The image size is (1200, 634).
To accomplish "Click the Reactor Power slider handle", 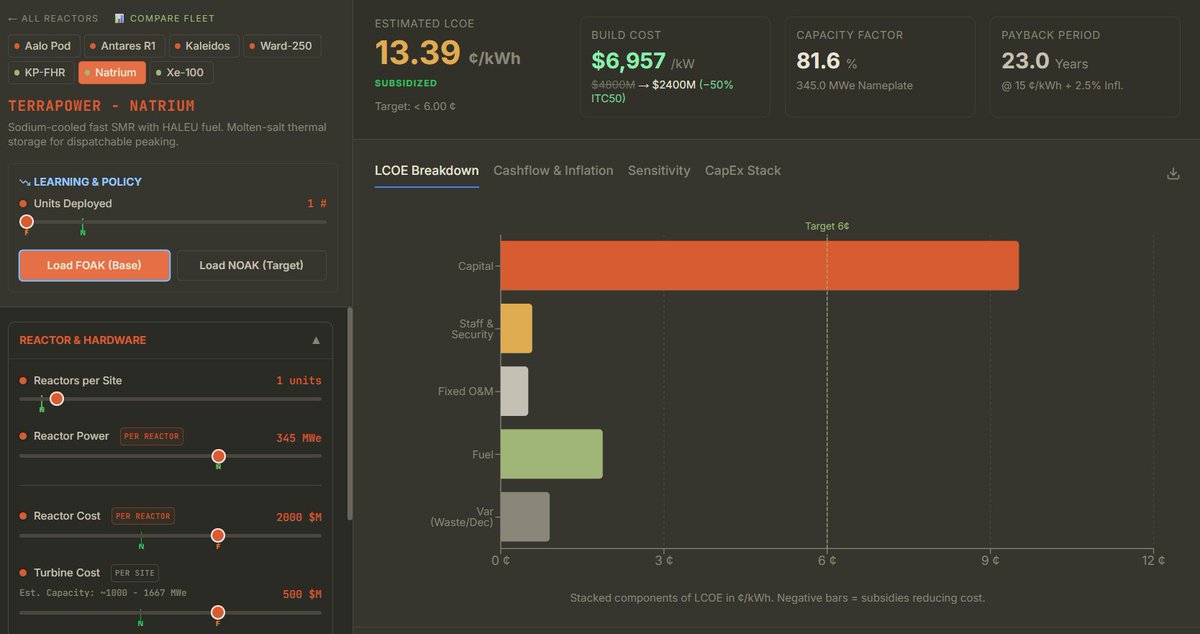I will pyautogui.click(x=218, y=456).
